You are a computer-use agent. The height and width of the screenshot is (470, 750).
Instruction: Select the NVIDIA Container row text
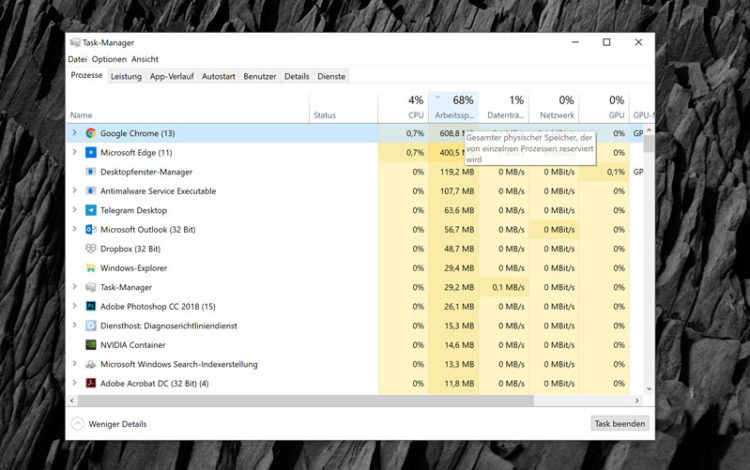click(132, 345)
